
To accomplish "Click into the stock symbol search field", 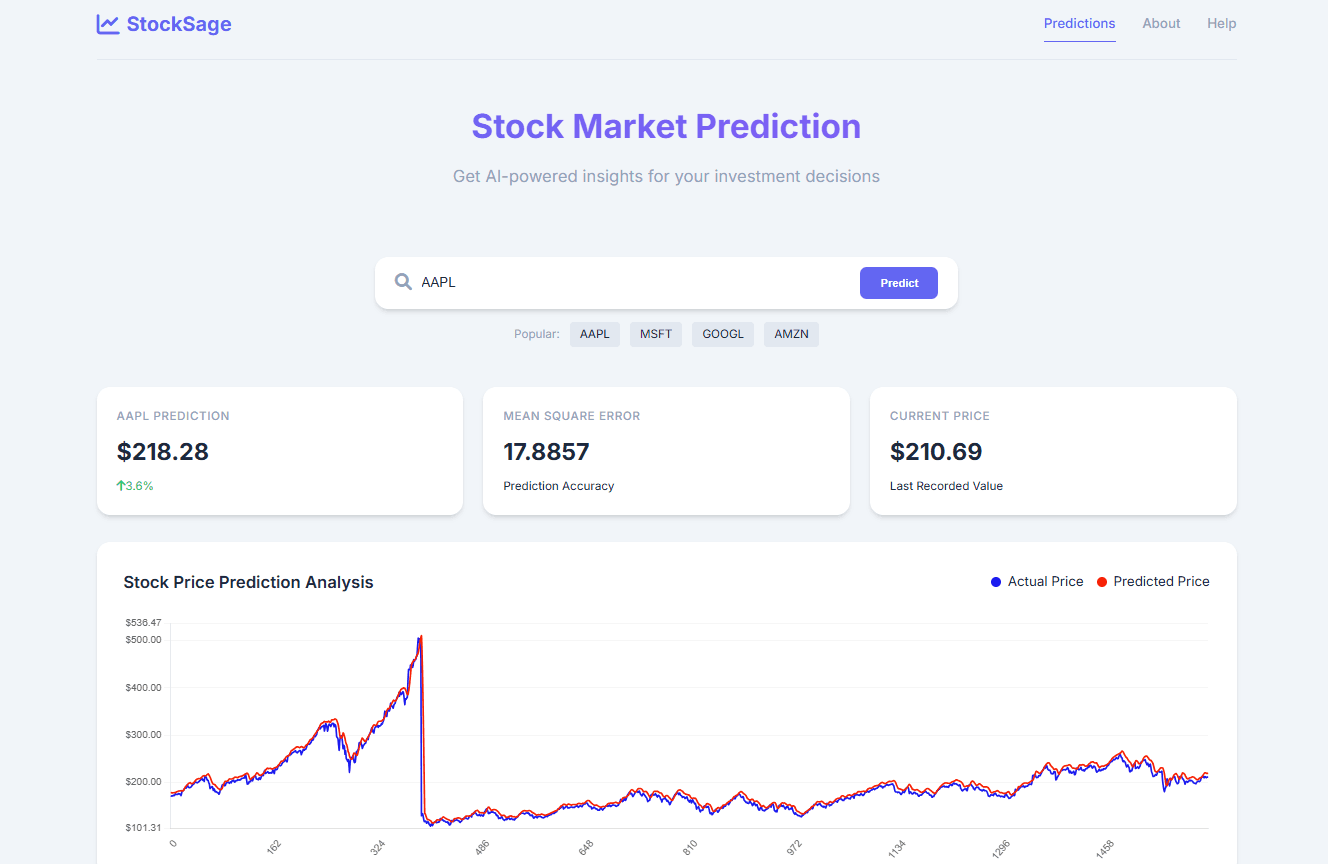I will (634, 282).
